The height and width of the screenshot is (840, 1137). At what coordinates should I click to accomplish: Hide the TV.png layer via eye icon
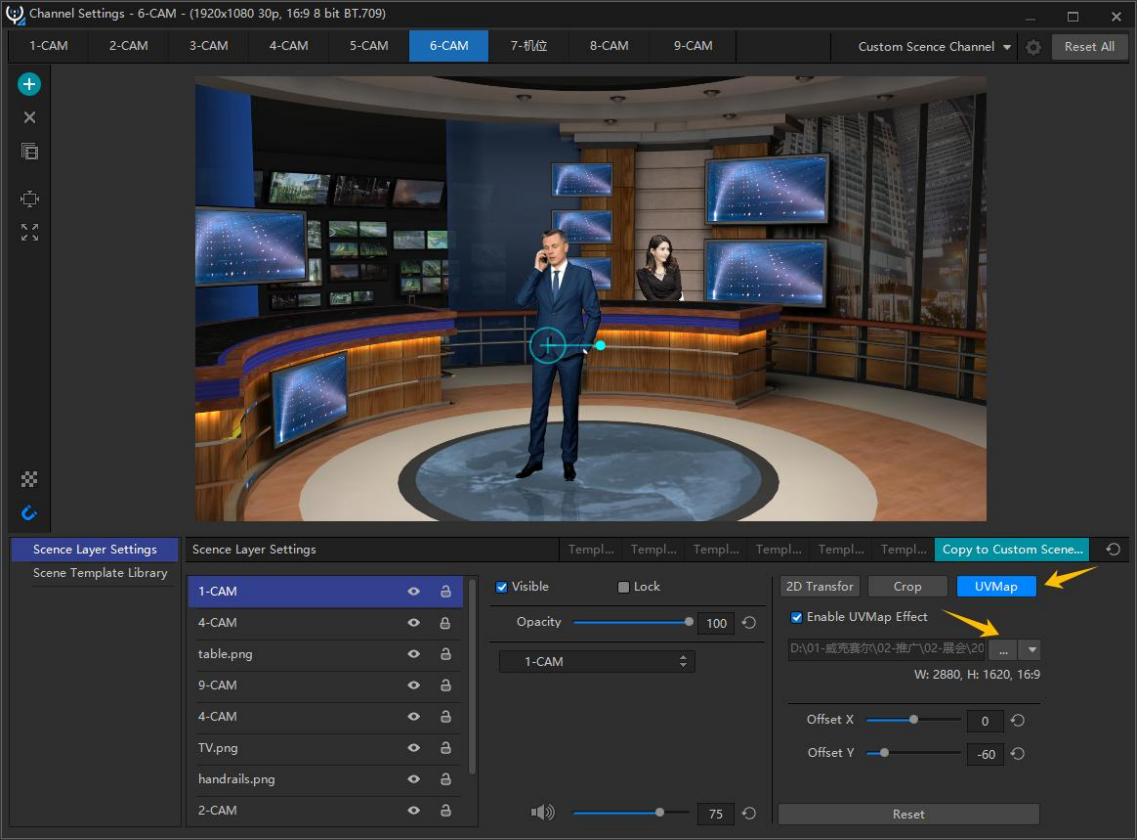pyautogui.click(x=413, y=748)
